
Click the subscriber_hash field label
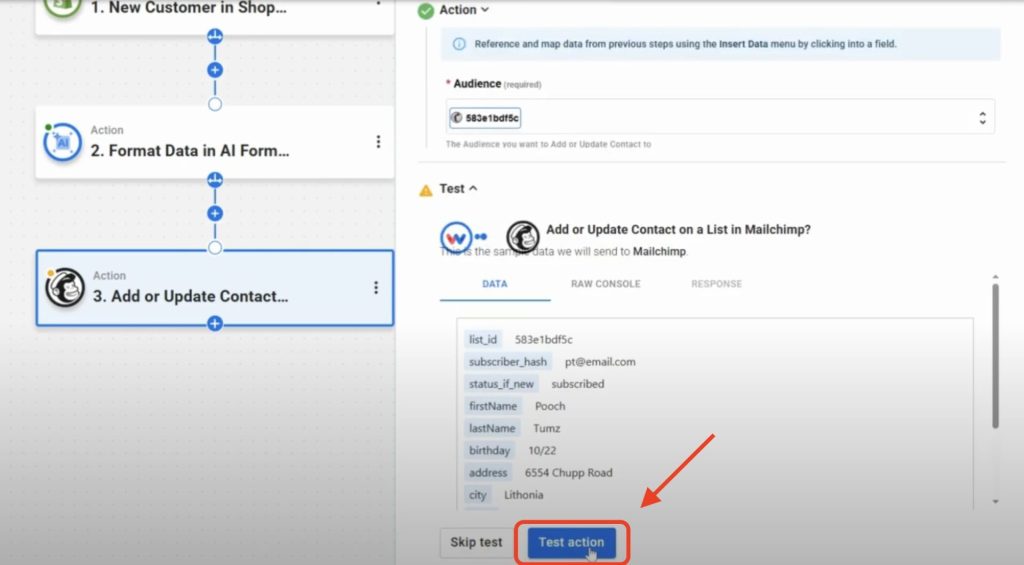(507, 361)
